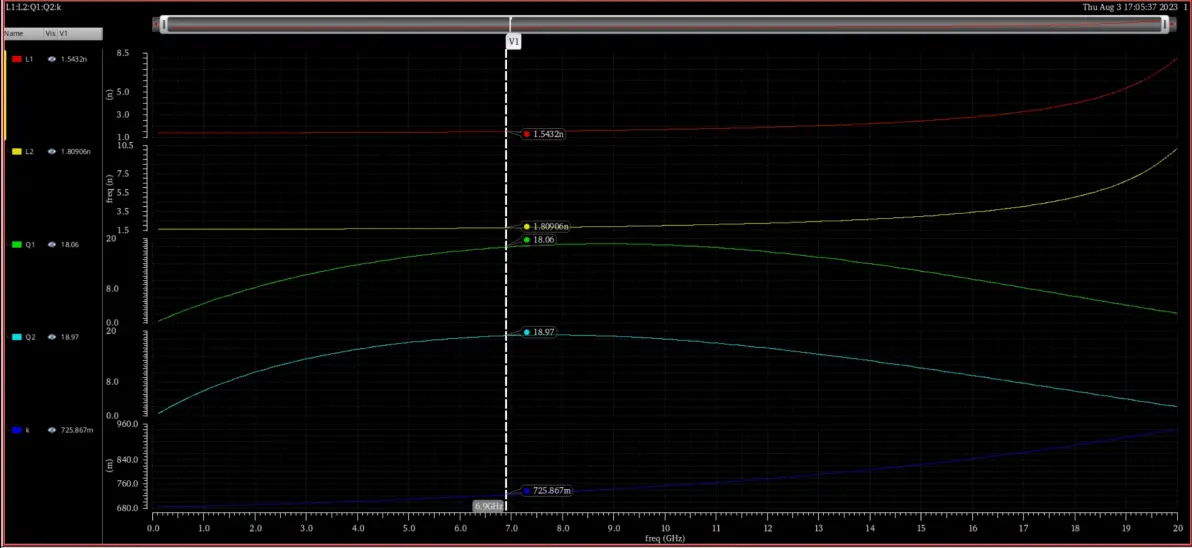Grab the left handle of zoom range slider

click(x=163, y=24)
